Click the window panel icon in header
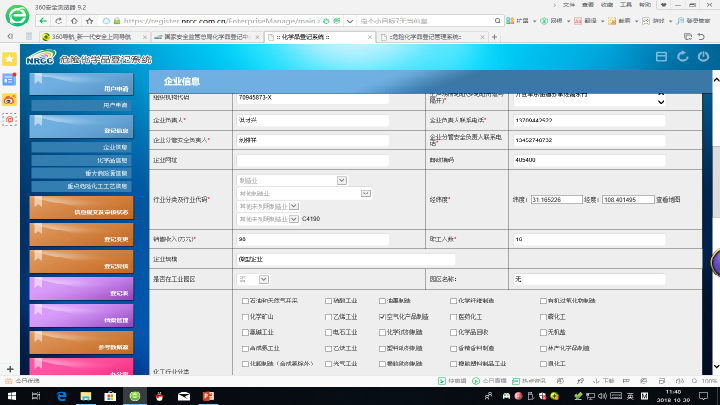 tap(660, 57)
